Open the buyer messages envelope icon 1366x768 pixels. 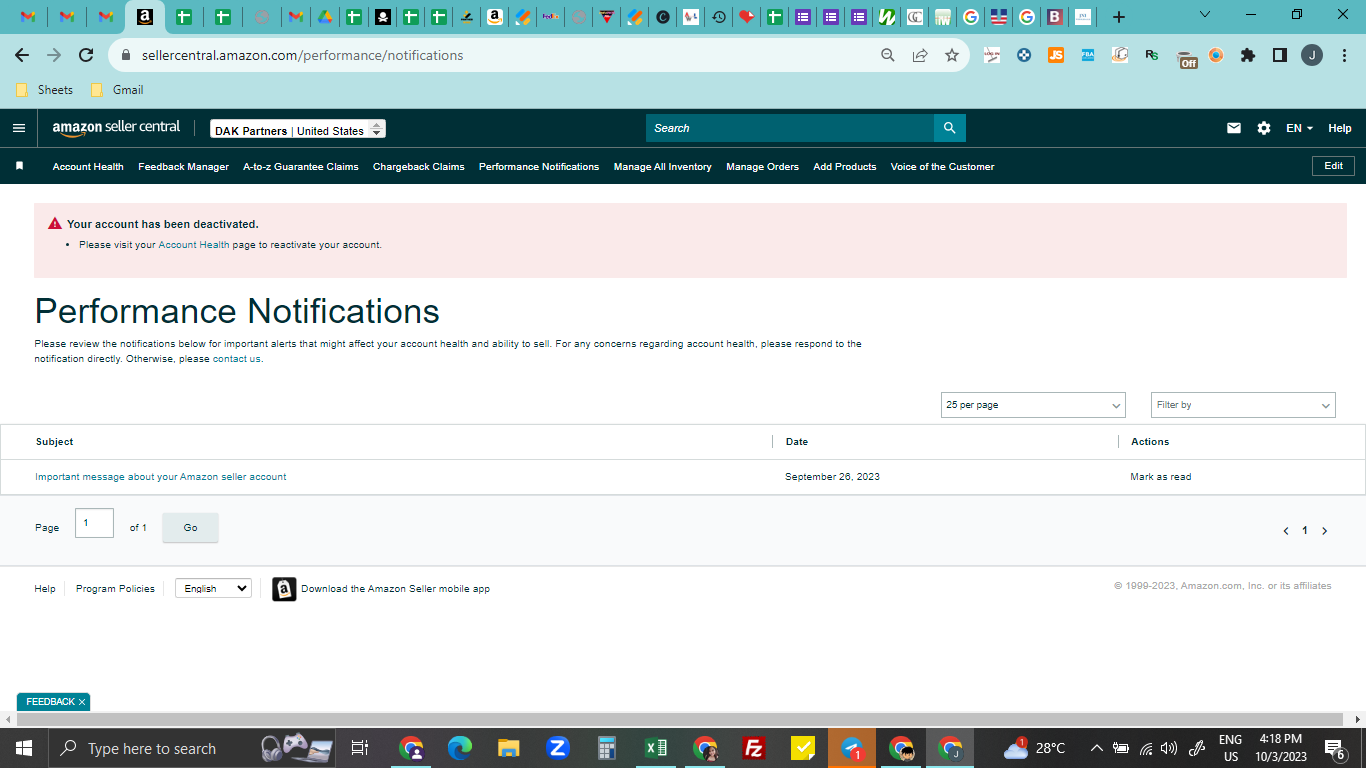coord(1234,128)
